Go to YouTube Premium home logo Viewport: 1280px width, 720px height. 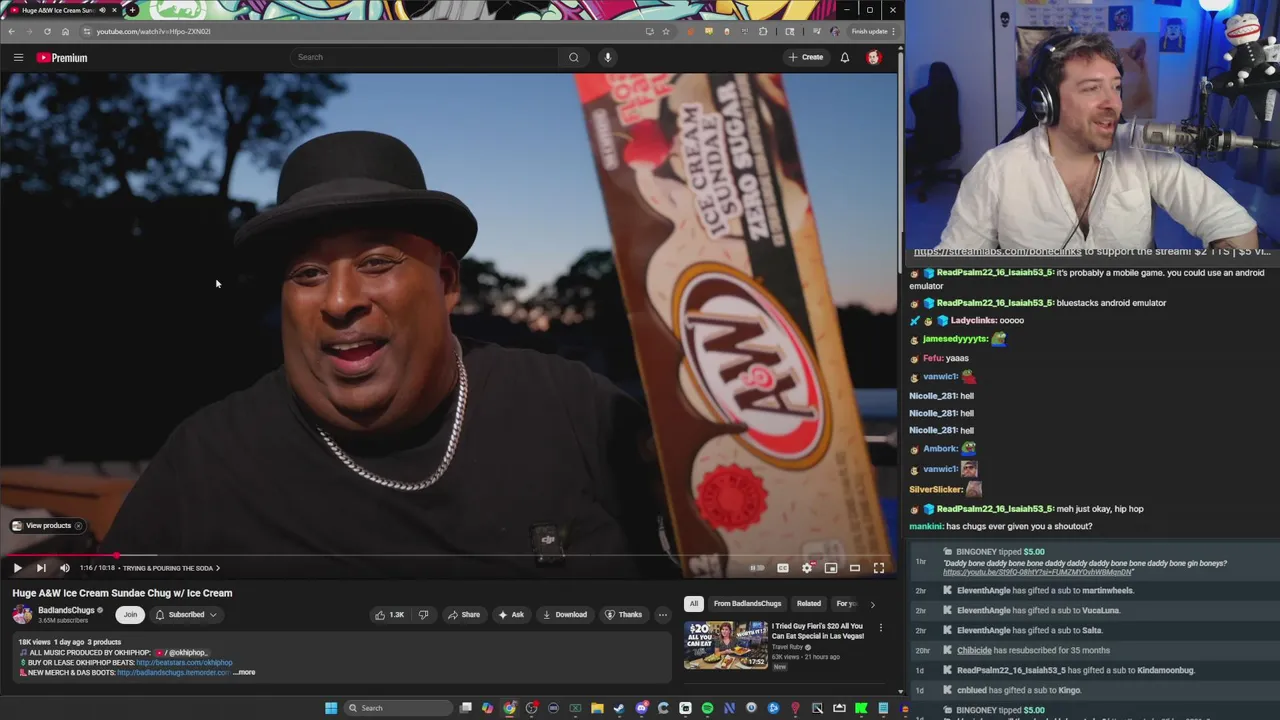[x=62, y=57]
